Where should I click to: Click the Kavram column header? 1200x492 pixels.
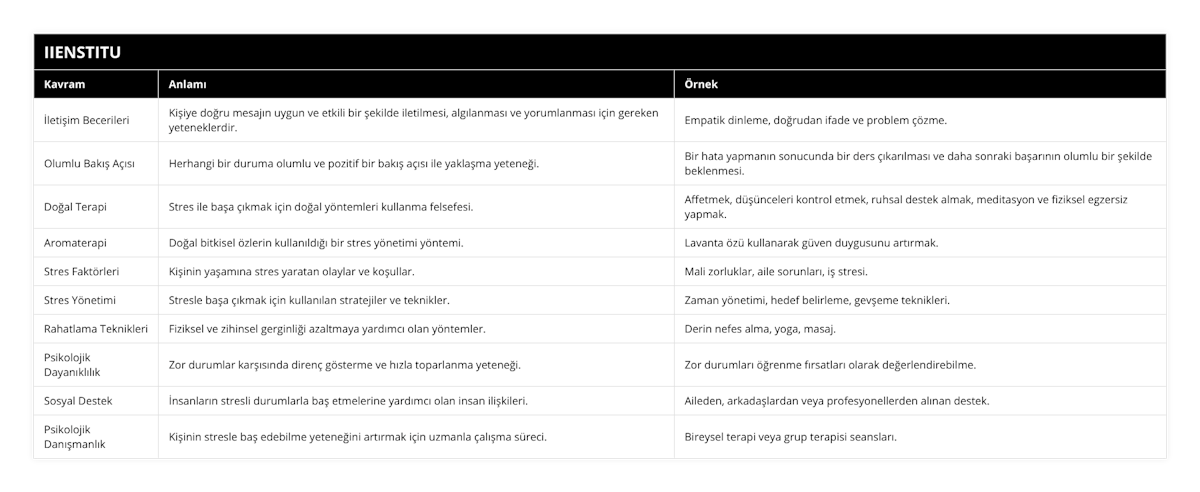pyautogui.click(x=64, y=85)
